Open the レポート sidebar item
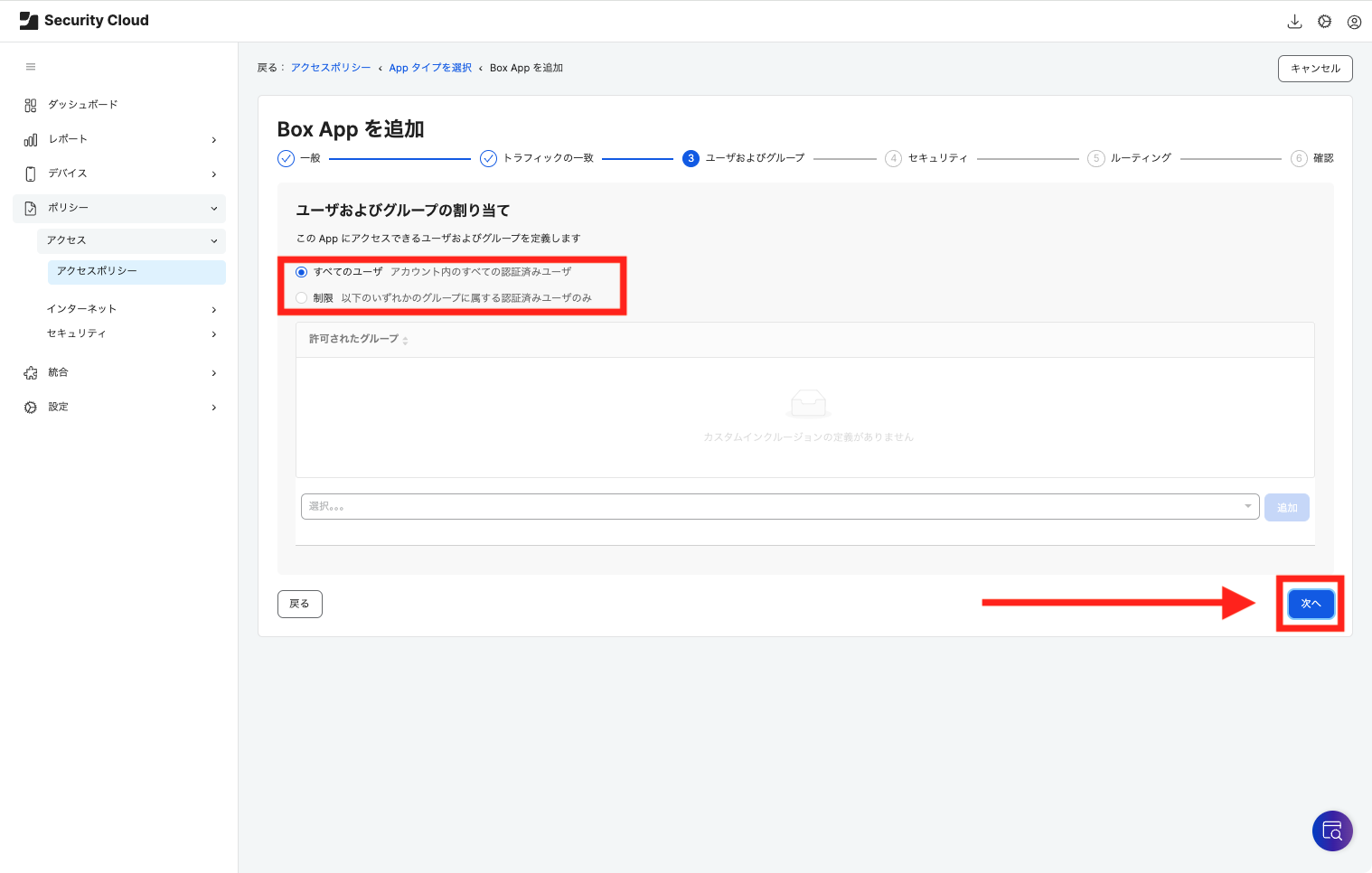 [x=119, y=139]
